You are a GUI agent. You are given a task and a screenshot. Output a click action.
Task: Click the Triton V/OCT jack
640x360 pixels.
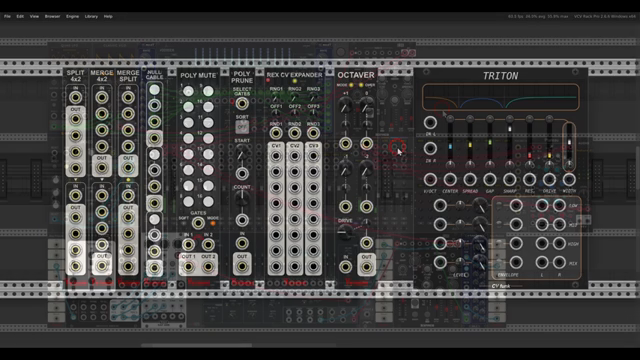(430, 179)
